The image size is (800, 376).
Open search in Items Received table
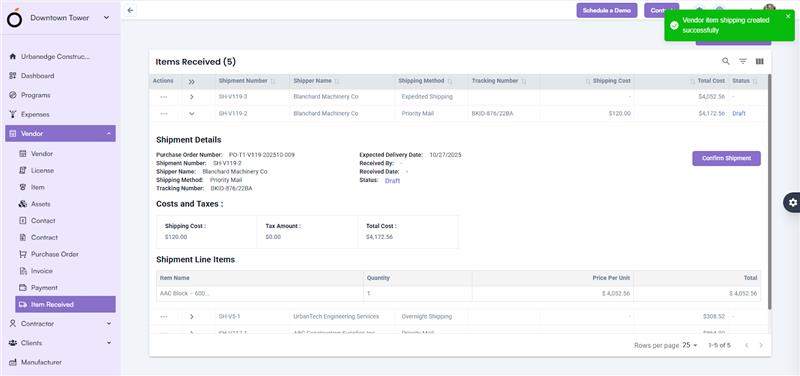click(x=726, y=61)
